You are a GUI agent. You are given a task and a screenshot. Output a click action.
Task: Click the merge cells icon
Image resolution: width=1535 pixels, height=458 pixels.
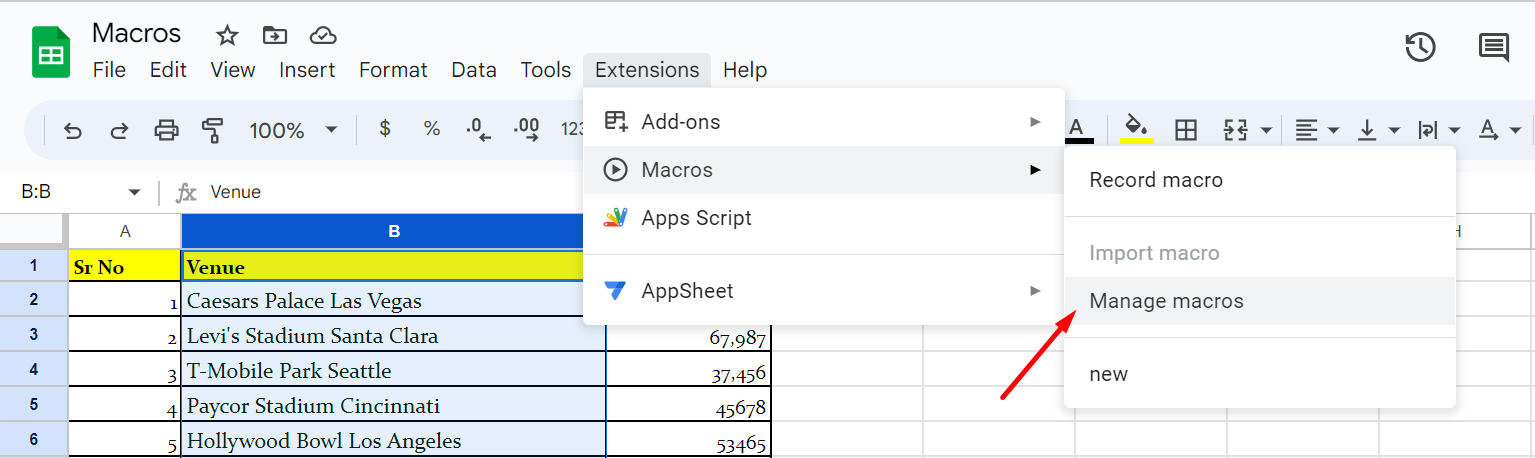1236,130
